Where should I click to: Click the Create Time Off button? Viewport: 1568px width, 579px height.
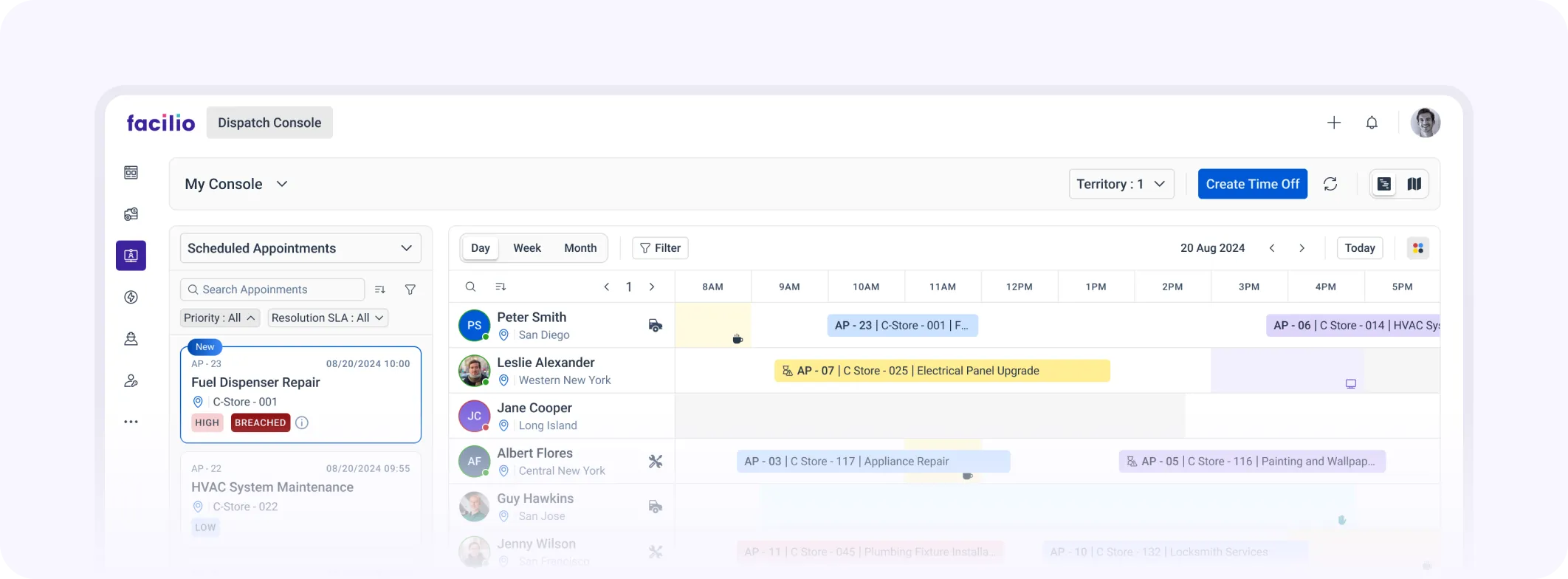1252,185
